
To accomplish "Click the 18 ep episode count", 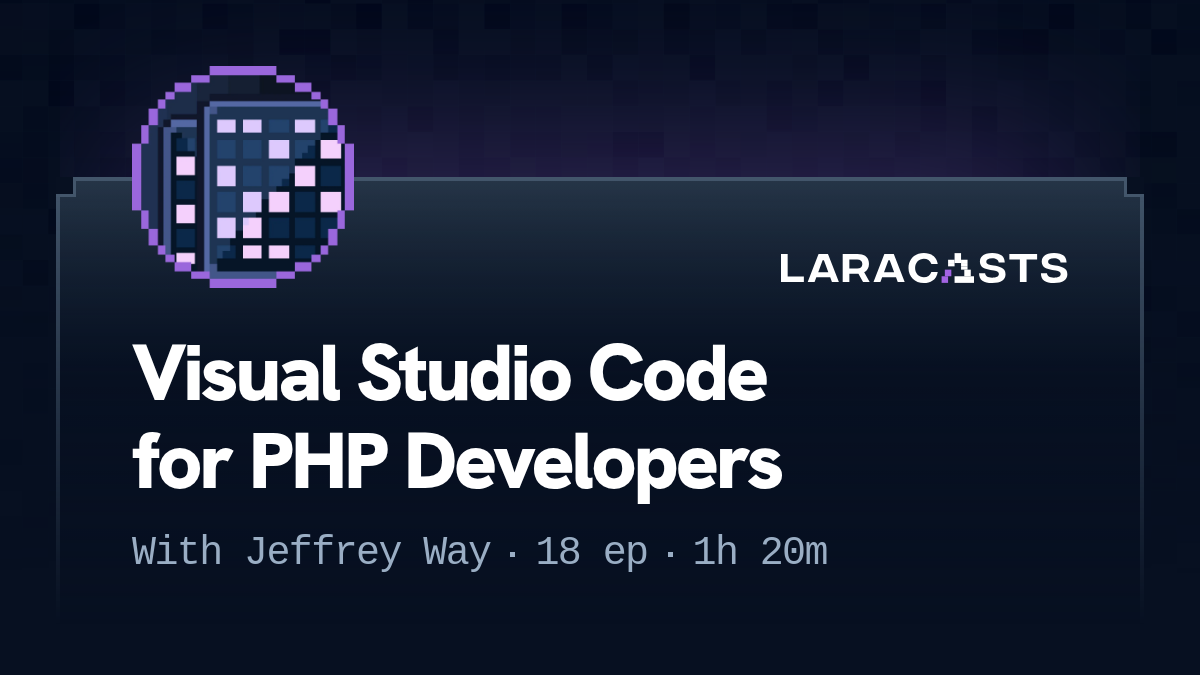I will tap(591, 552).
